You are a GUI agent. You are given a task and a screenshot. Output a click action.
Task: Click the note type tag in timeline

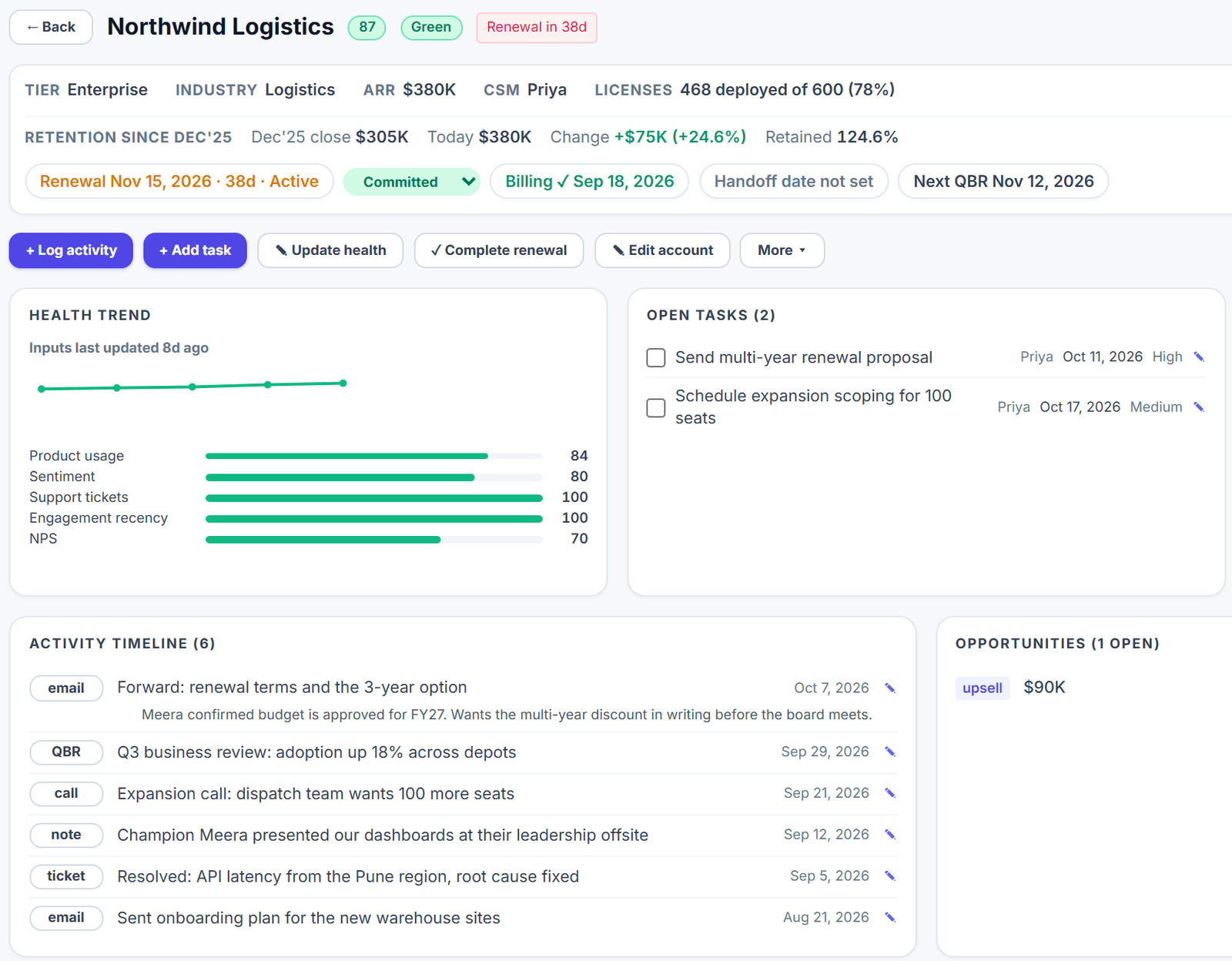[x=66, y=835]
